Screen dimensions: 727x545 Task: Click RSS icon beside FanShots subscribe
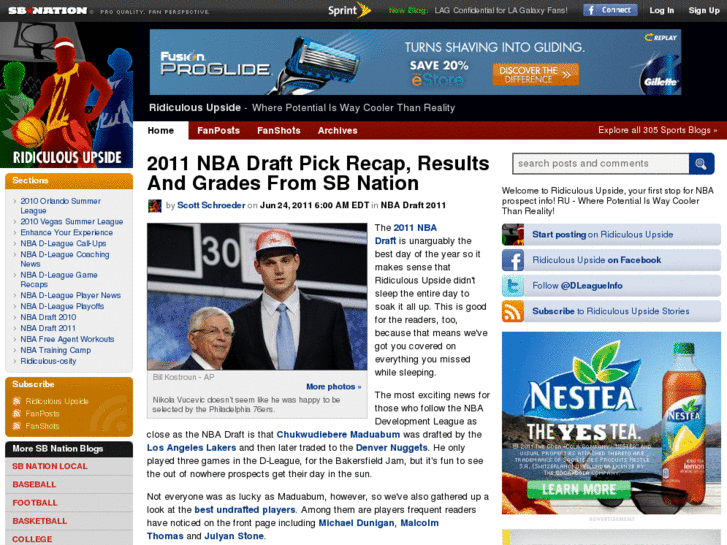(x=17, y=426)
